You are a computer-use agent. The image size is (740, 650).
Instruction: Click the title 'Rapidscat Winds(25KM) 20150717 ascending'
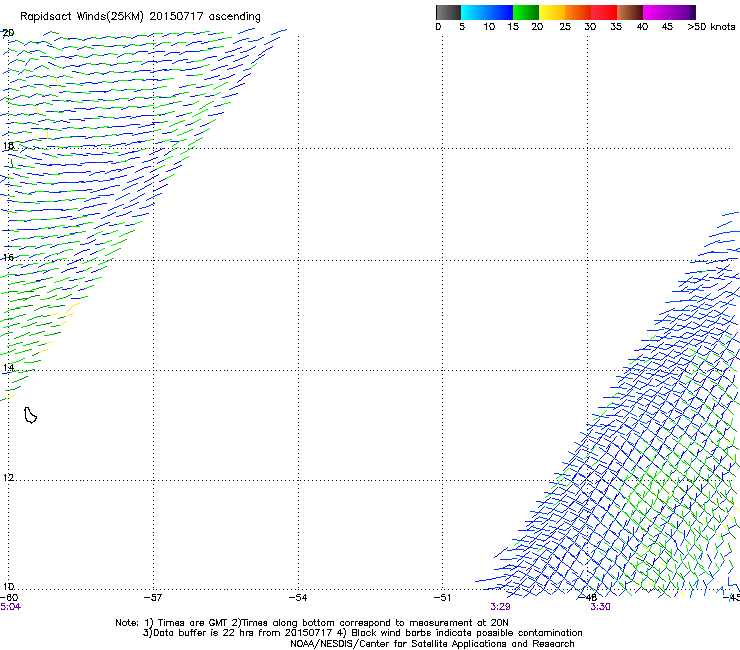tap(140, 17)
